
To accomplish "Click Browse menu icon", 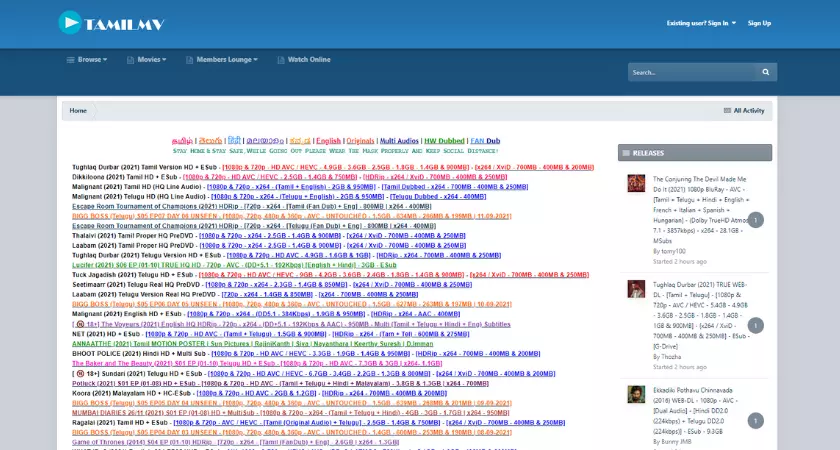I will tap(70, 60).
